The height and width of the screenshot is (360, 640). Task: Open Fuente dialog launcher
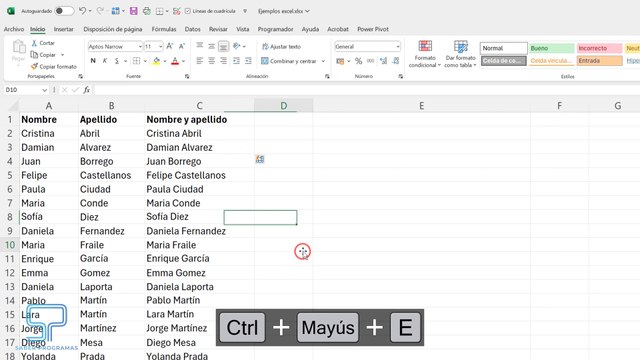tap(187, 76)
